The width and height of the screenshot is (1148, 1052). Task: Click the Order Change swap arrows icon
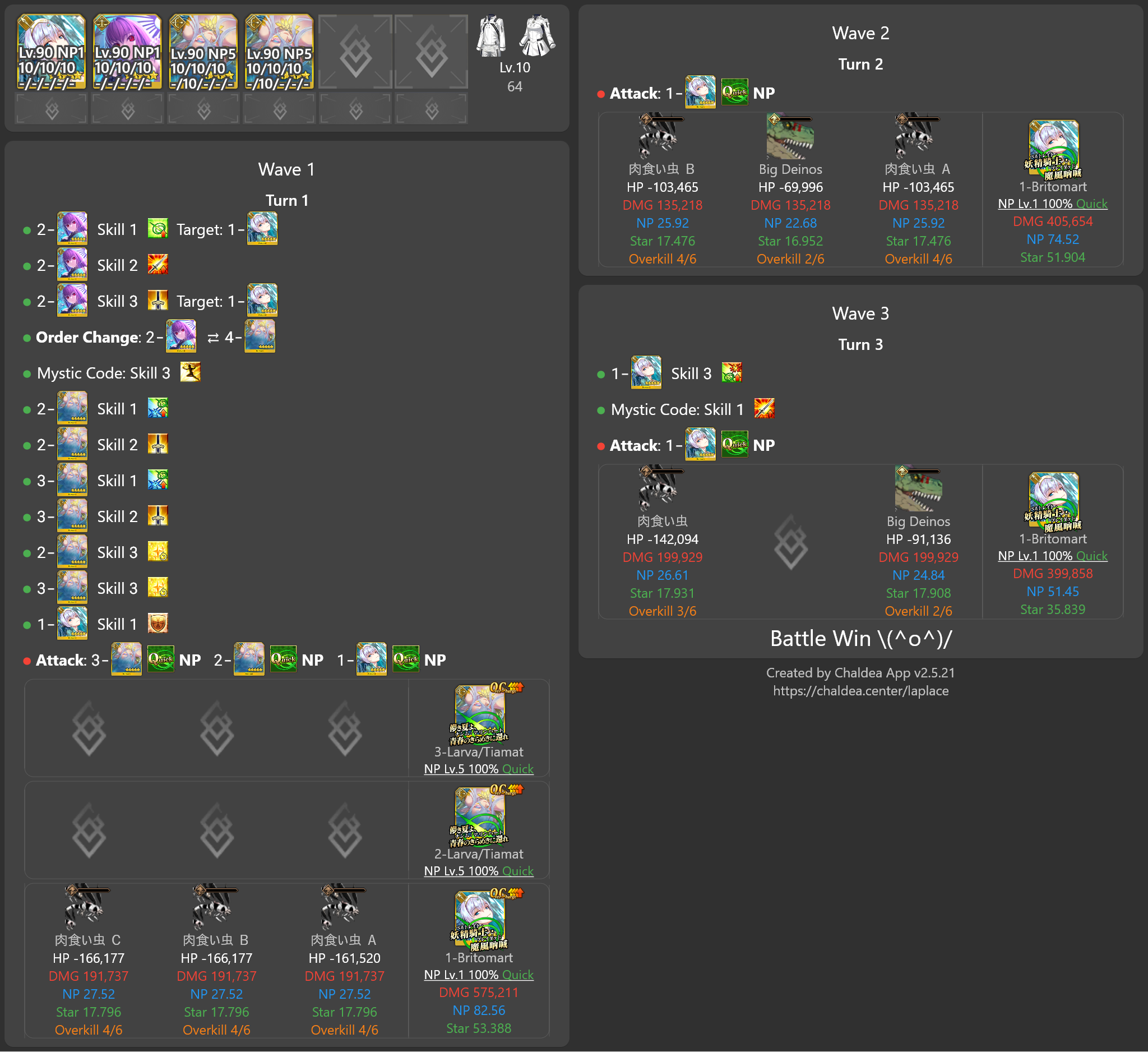[x=213, y=338]
